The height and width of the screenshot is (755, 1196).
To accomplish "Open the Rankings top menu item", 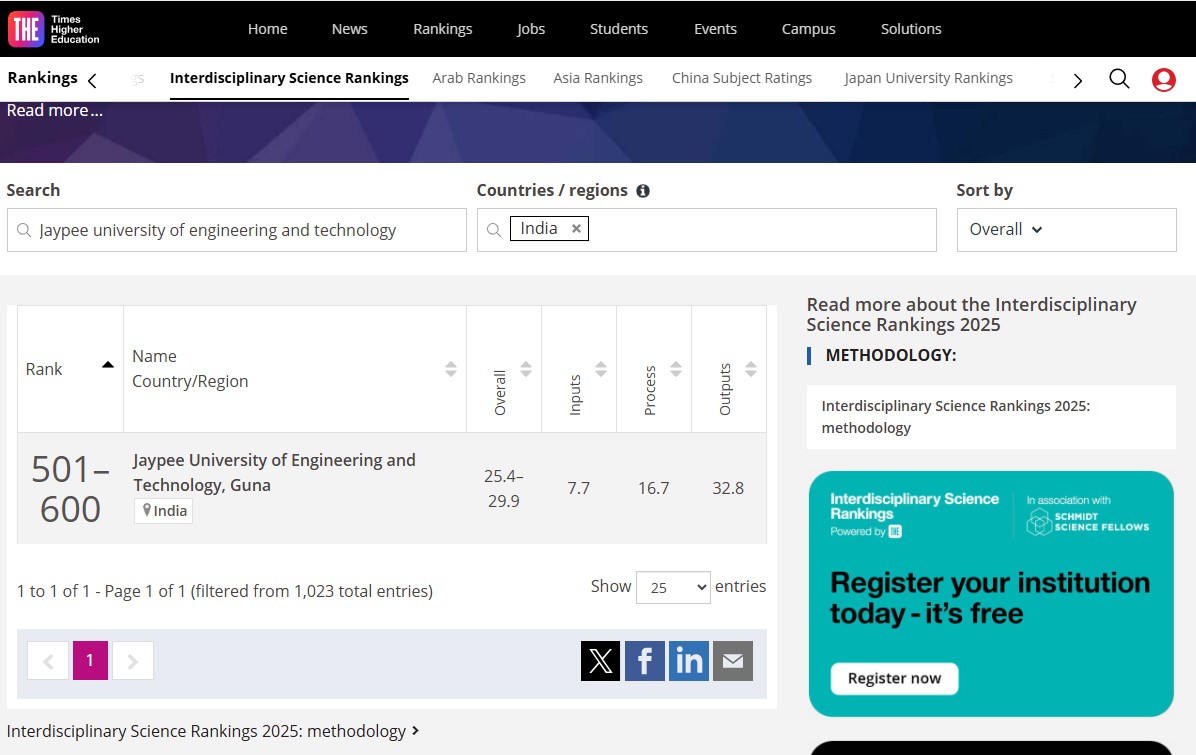I will point(442,29).
